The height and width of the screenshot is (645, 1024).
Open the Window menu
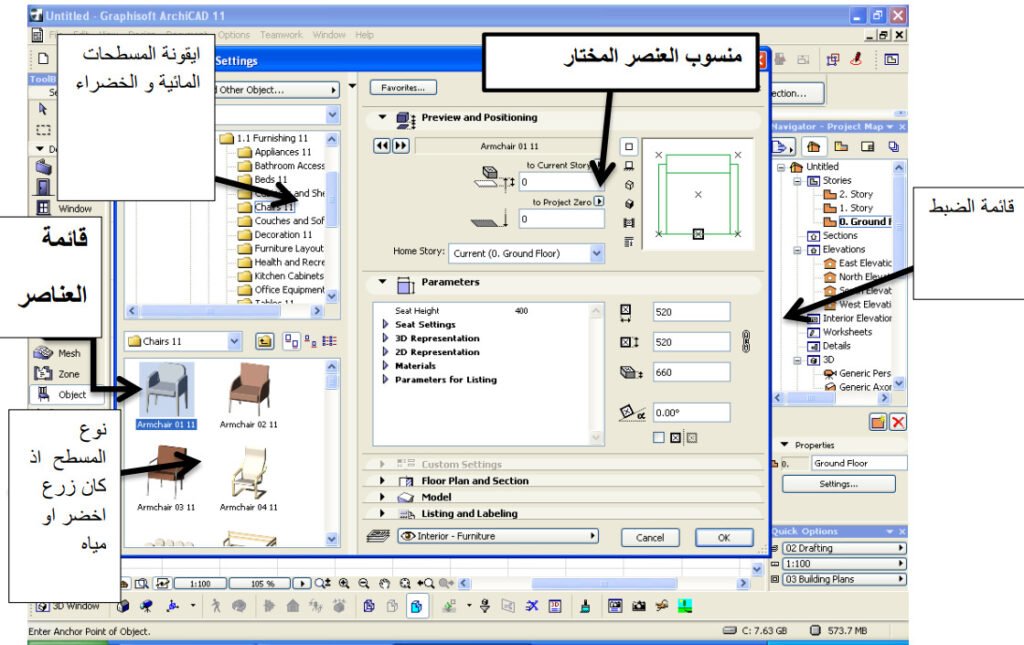[330, 33]
